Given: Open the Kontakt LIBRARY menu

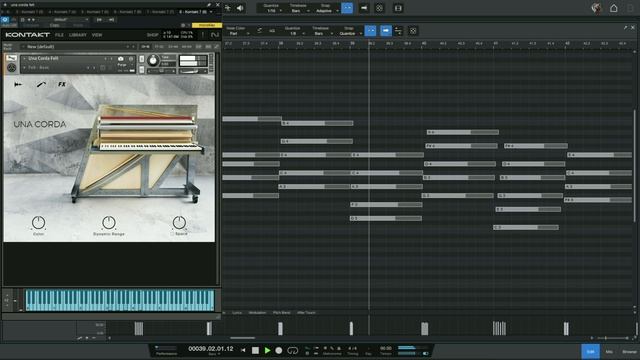Looking at the screenshot, I should [78, 35].
